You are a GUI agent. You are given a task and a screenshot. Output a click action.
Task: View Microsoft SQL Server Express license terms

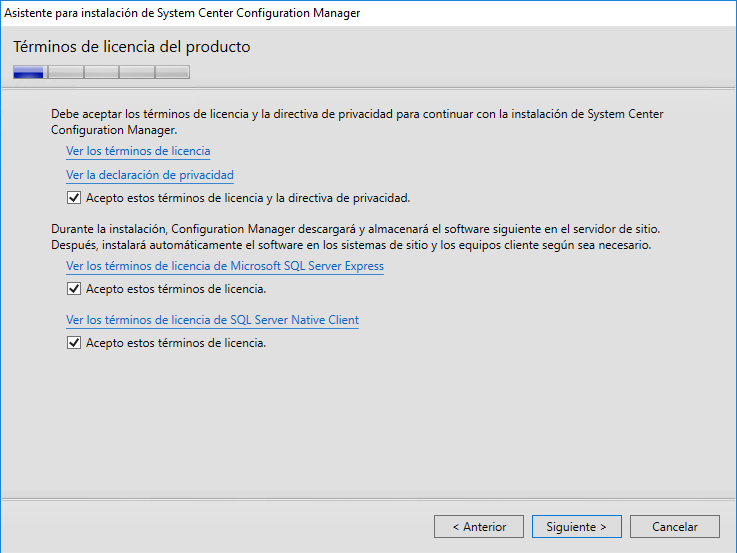coord(225,266)
